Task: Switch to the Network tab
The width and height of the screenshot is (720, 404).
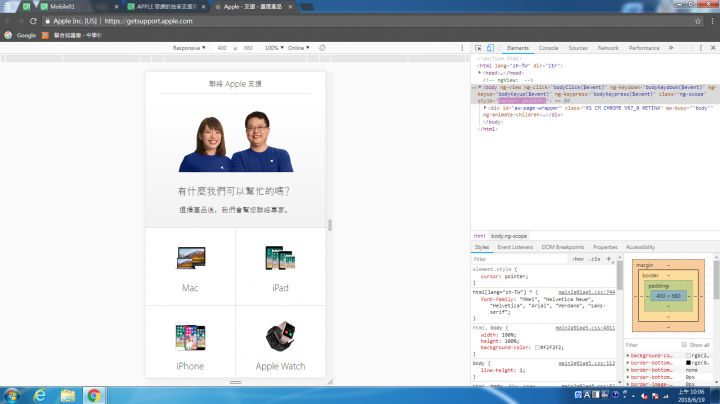Action: pos(608,48)
